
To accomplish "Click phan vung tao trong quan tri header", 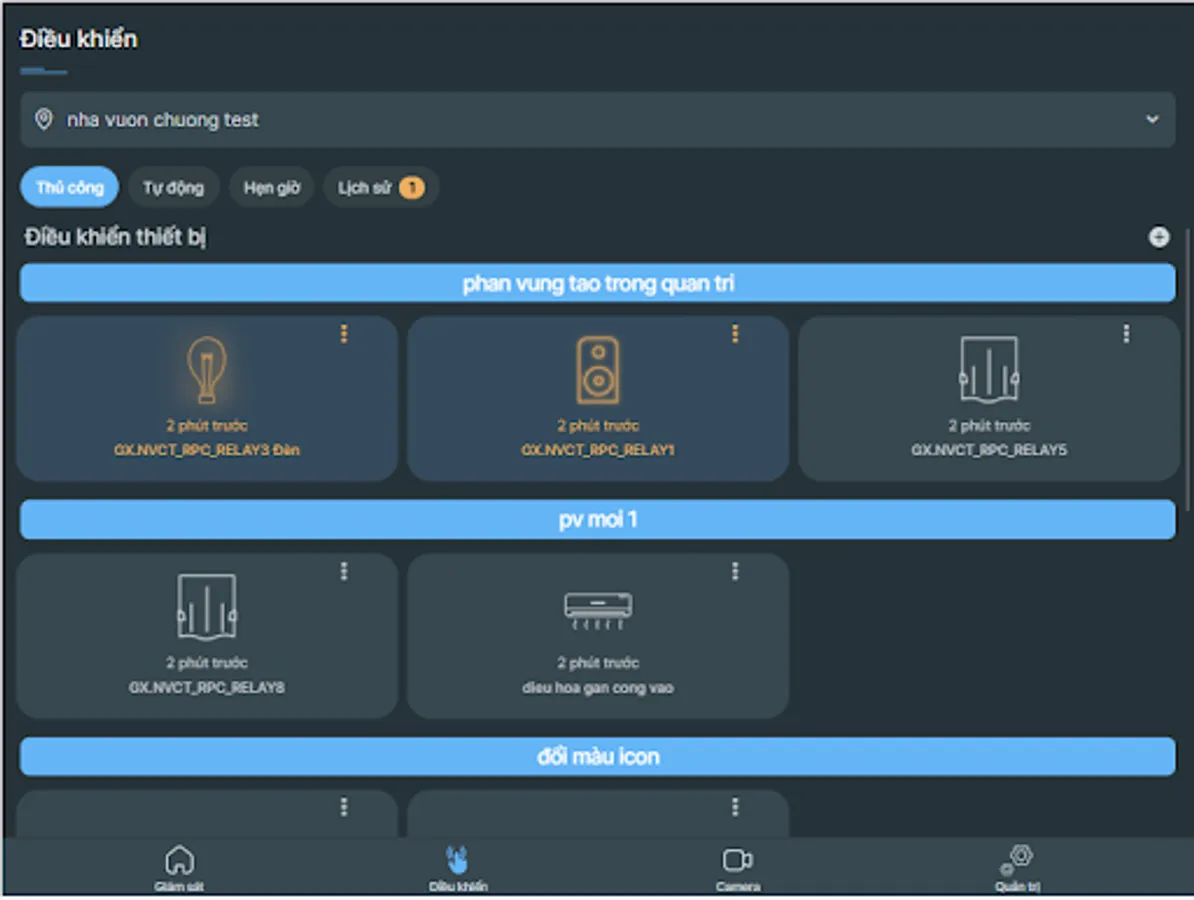I will pyautogui.click(x=597, y=283).
